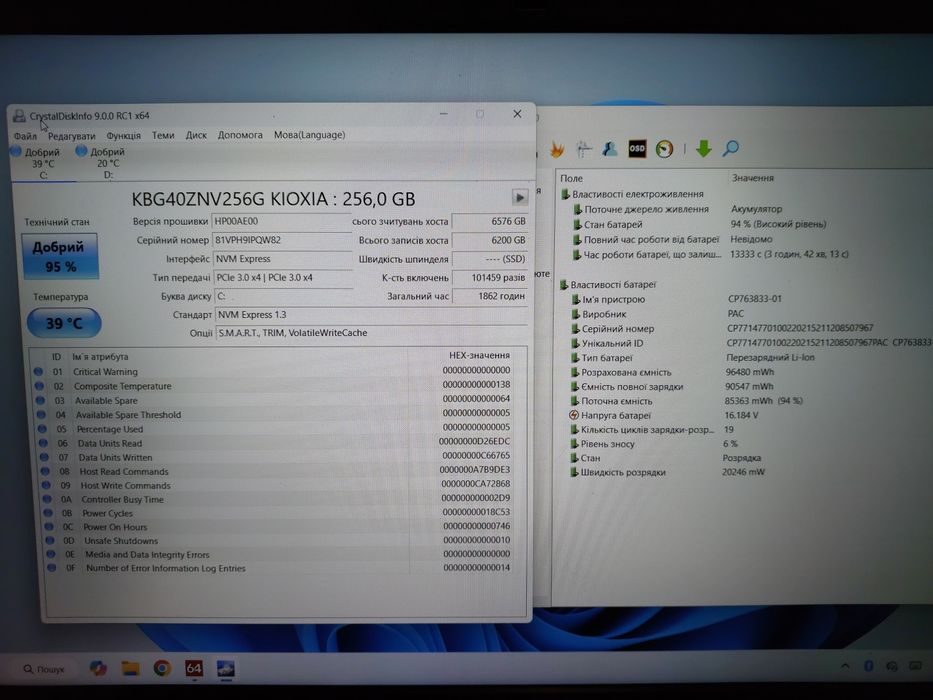
Task: Click the 39 °C temperature button
Action: pyautogui.click(x=64, y=323)
